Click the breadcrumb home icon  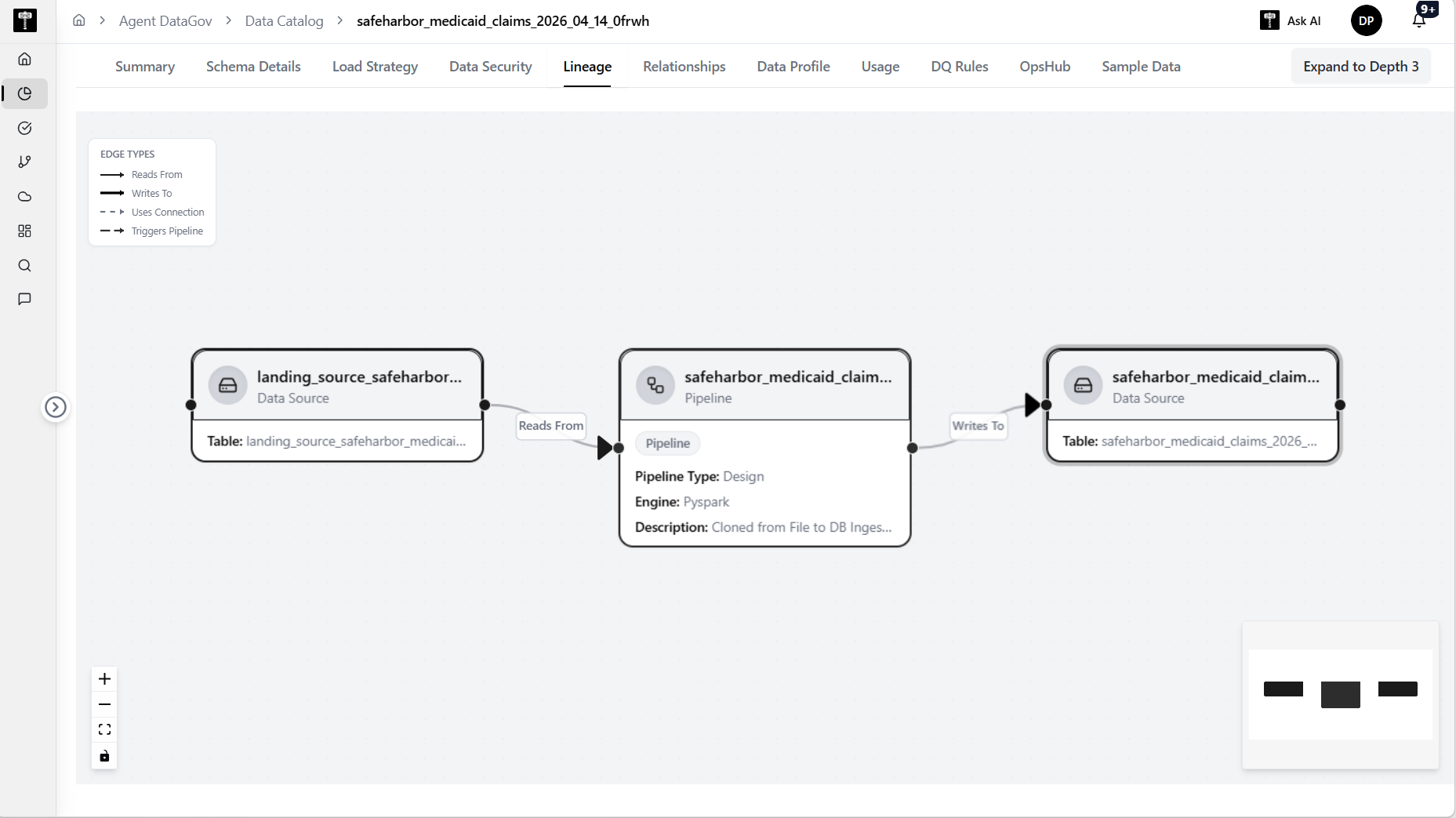[x=79, y=20]
